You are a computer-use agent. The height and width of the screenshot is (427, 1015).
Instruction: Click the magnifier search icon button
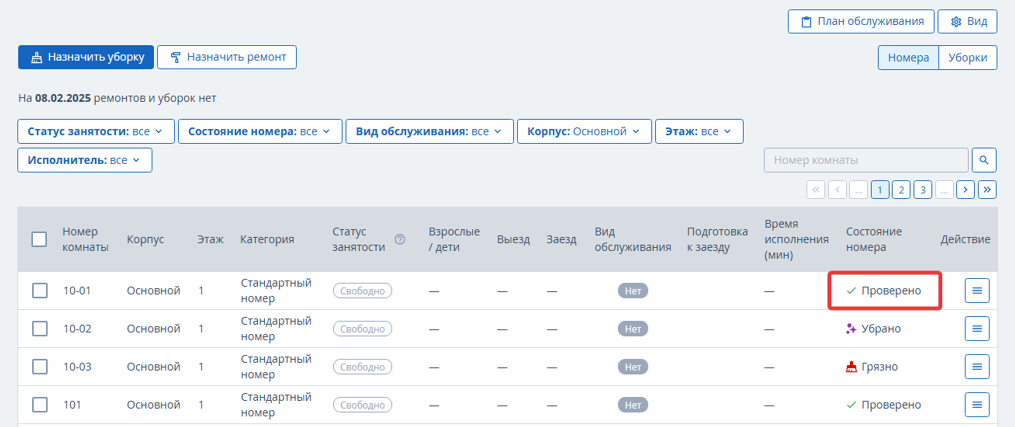984,160
